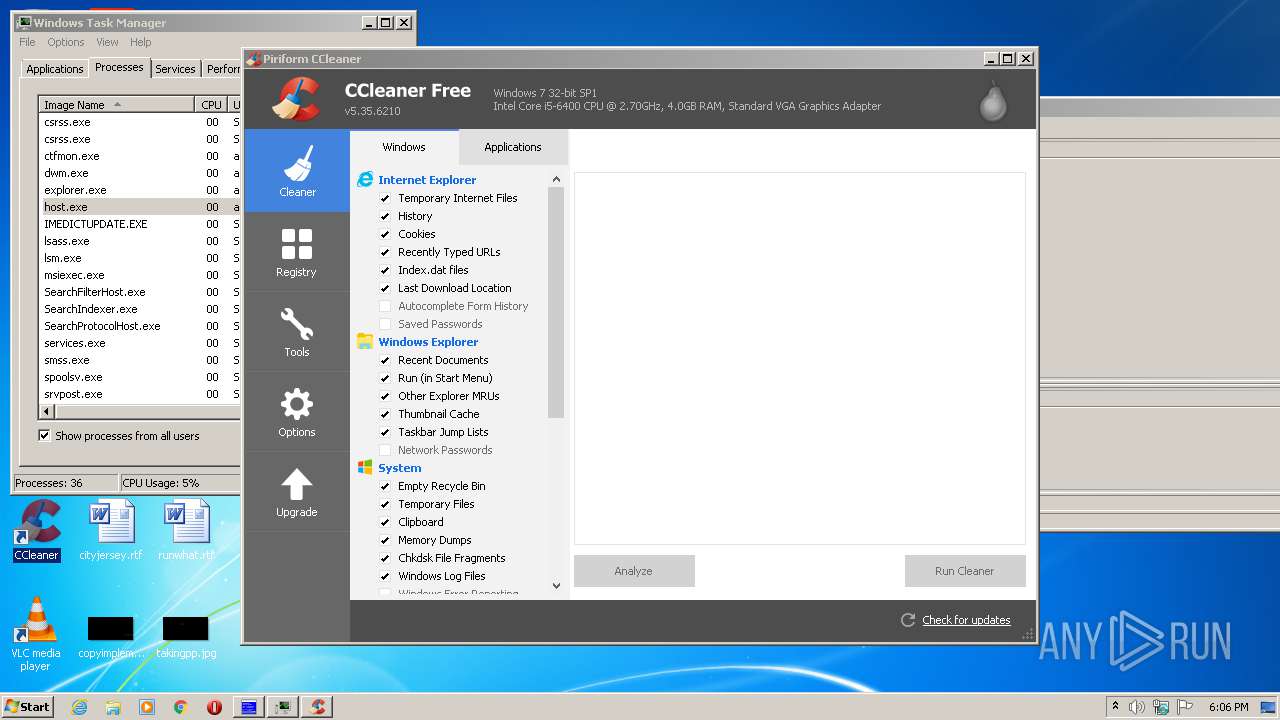
Task: Click the Piriform pear icon
Action: pyautogui.click(x=993, y=100)
